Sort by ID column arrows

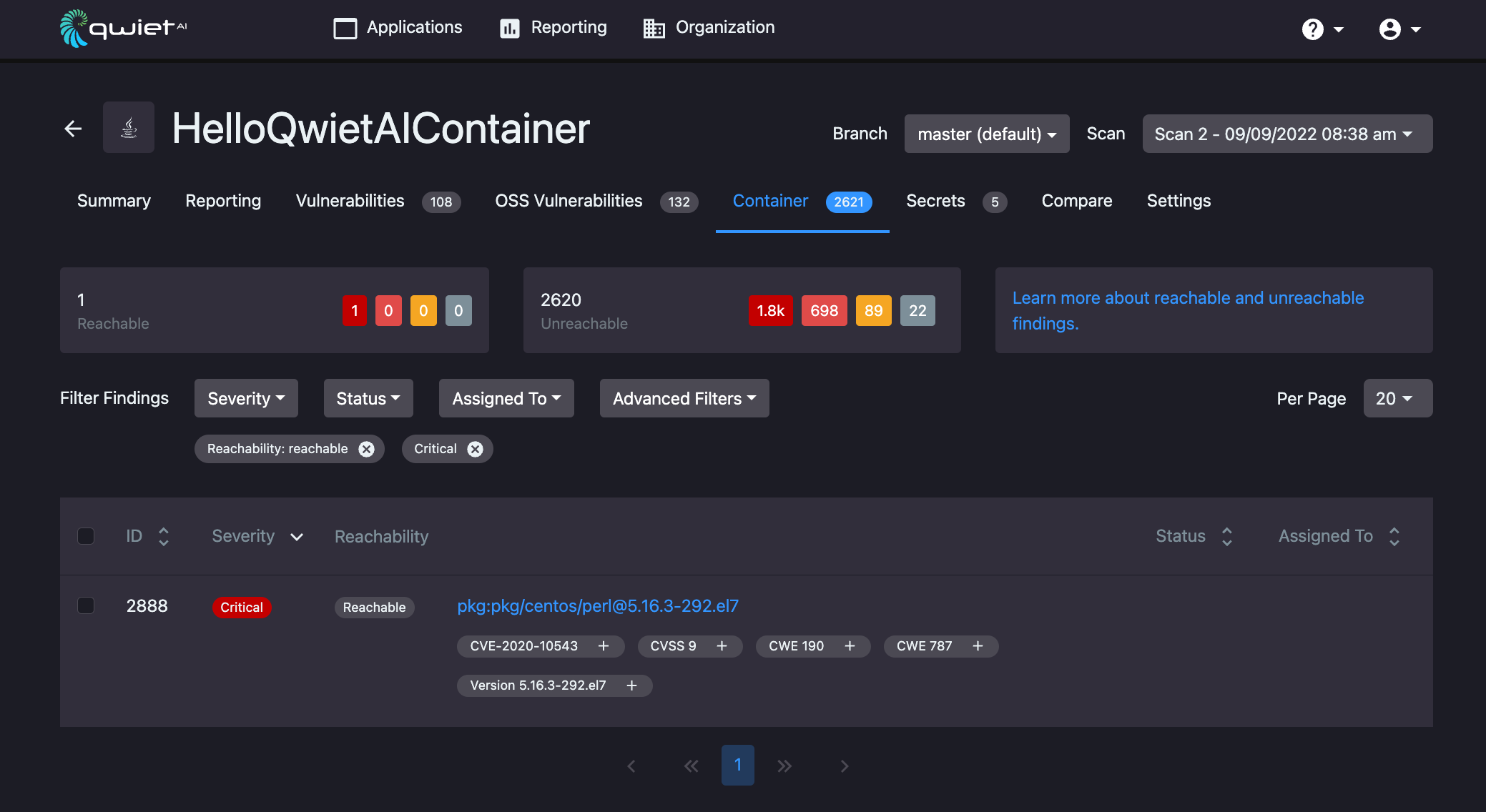[164, 537]
